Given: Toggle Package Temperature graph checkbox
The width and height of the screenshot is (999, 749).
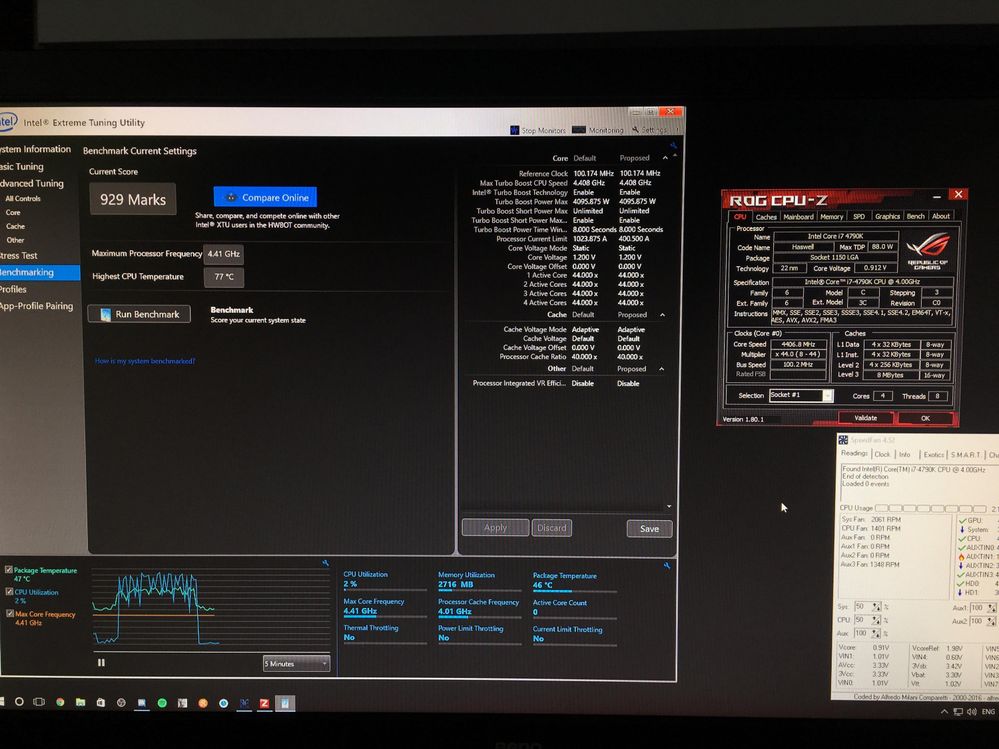Looking at the screenshot, I should 9,569.
